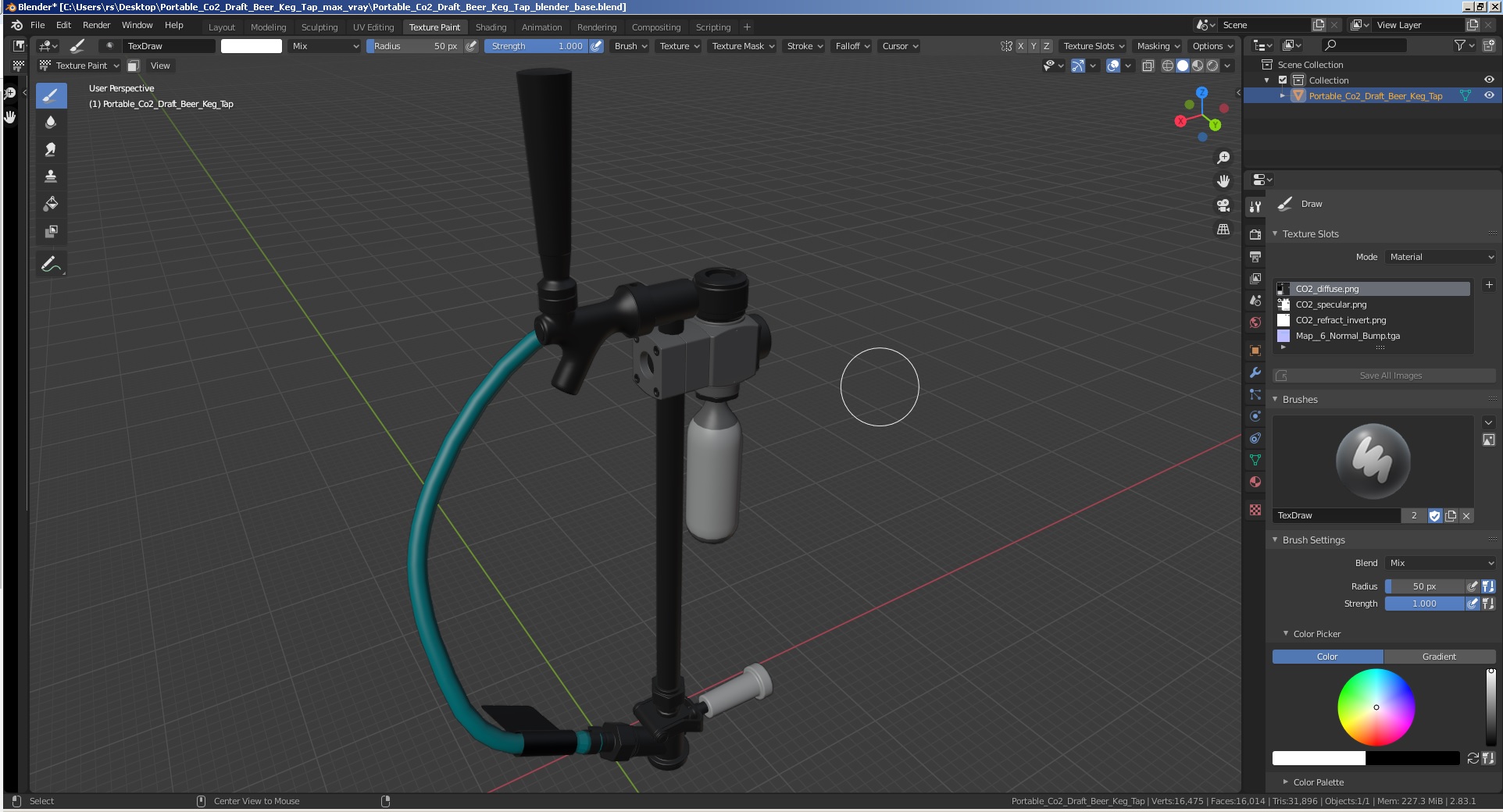
Task: Open the Texture Paint mode dropdown
Action: tap(80, 66)
